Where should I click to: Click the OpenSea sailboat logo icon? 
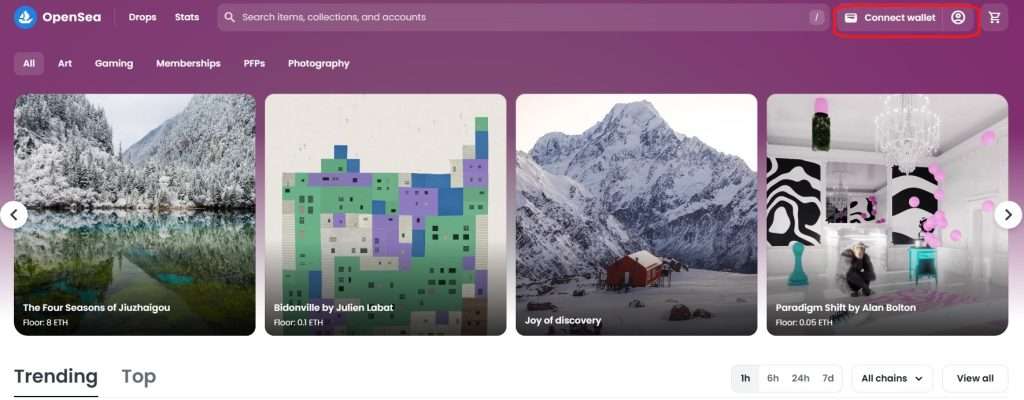point(25,18)
